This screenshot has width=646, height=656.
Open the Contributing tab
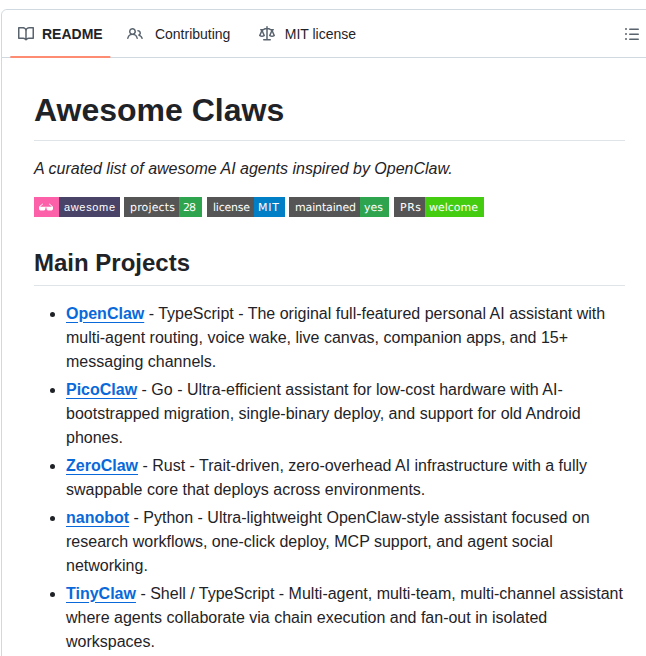[191, 34]
